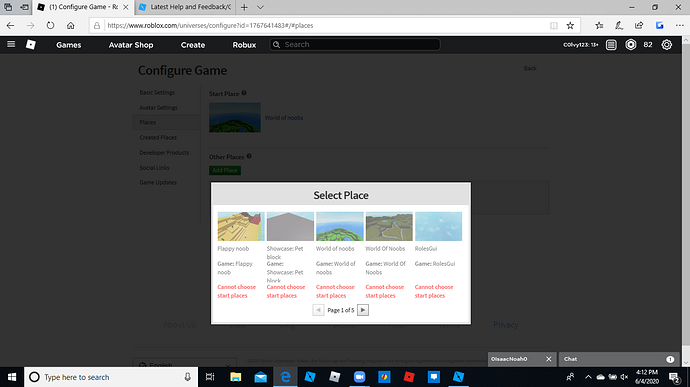
Task: Open Zoom from the taskbar
Action: click(x=360, y=377)
